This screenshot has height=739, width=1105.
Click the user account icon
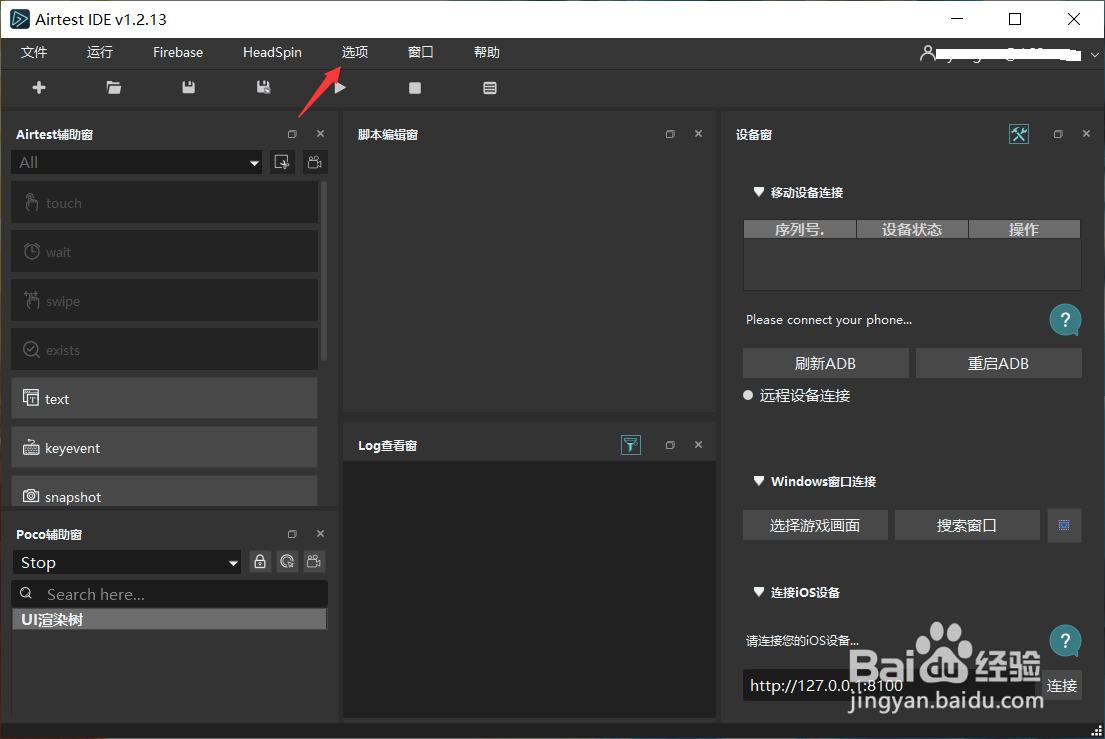(927, 53)
